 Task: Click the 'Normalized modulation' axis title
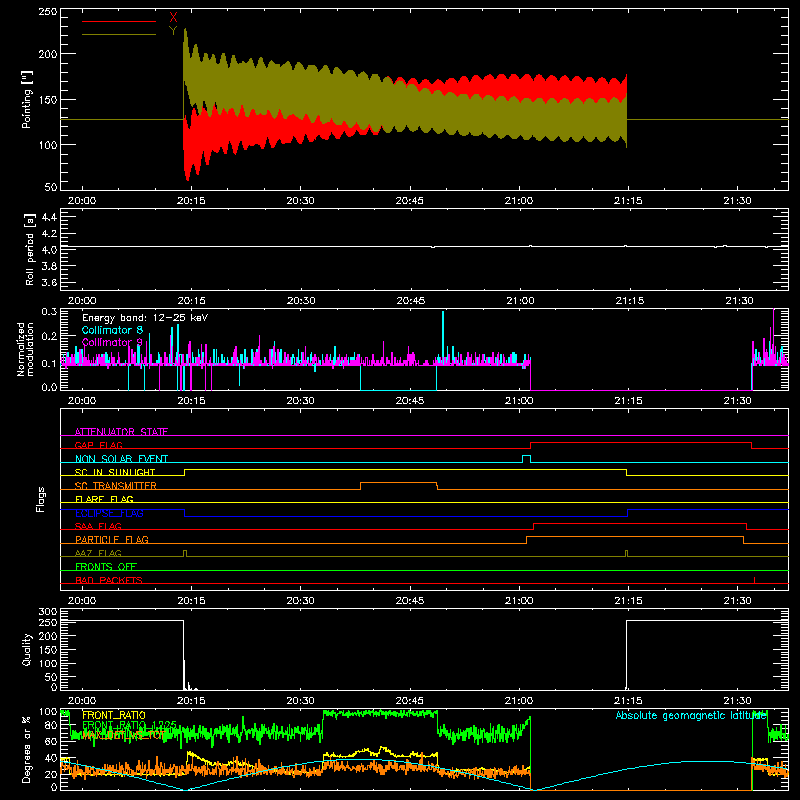coord(26,349)
